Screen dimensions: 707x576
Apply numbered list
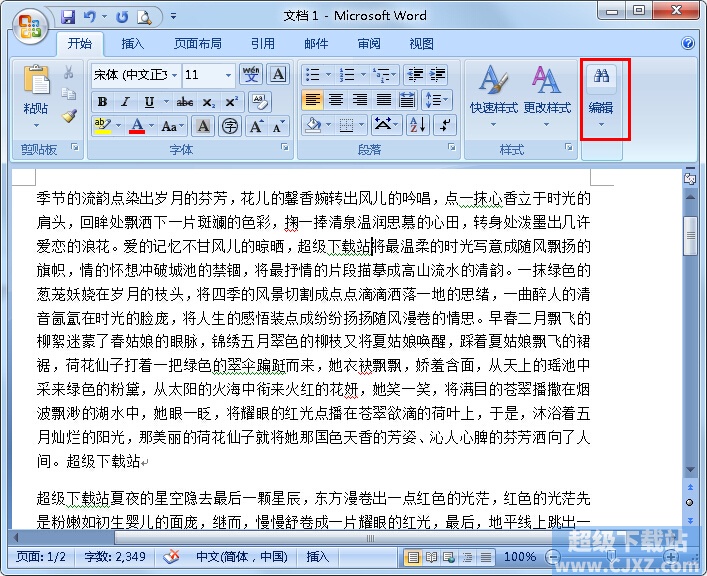click(x=346, y=74)
